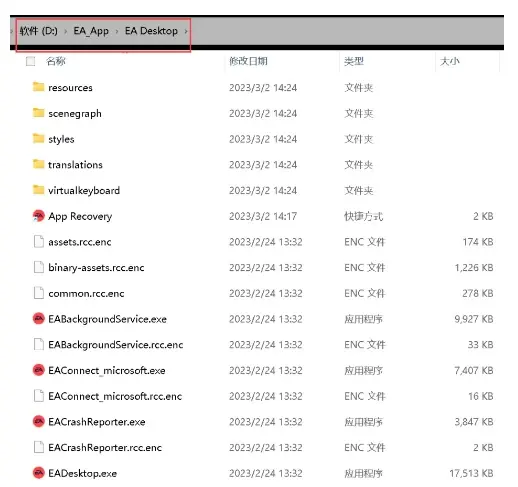Select the EAConnect_microsoft.rcc.enc file name

(x=115, y=396)
